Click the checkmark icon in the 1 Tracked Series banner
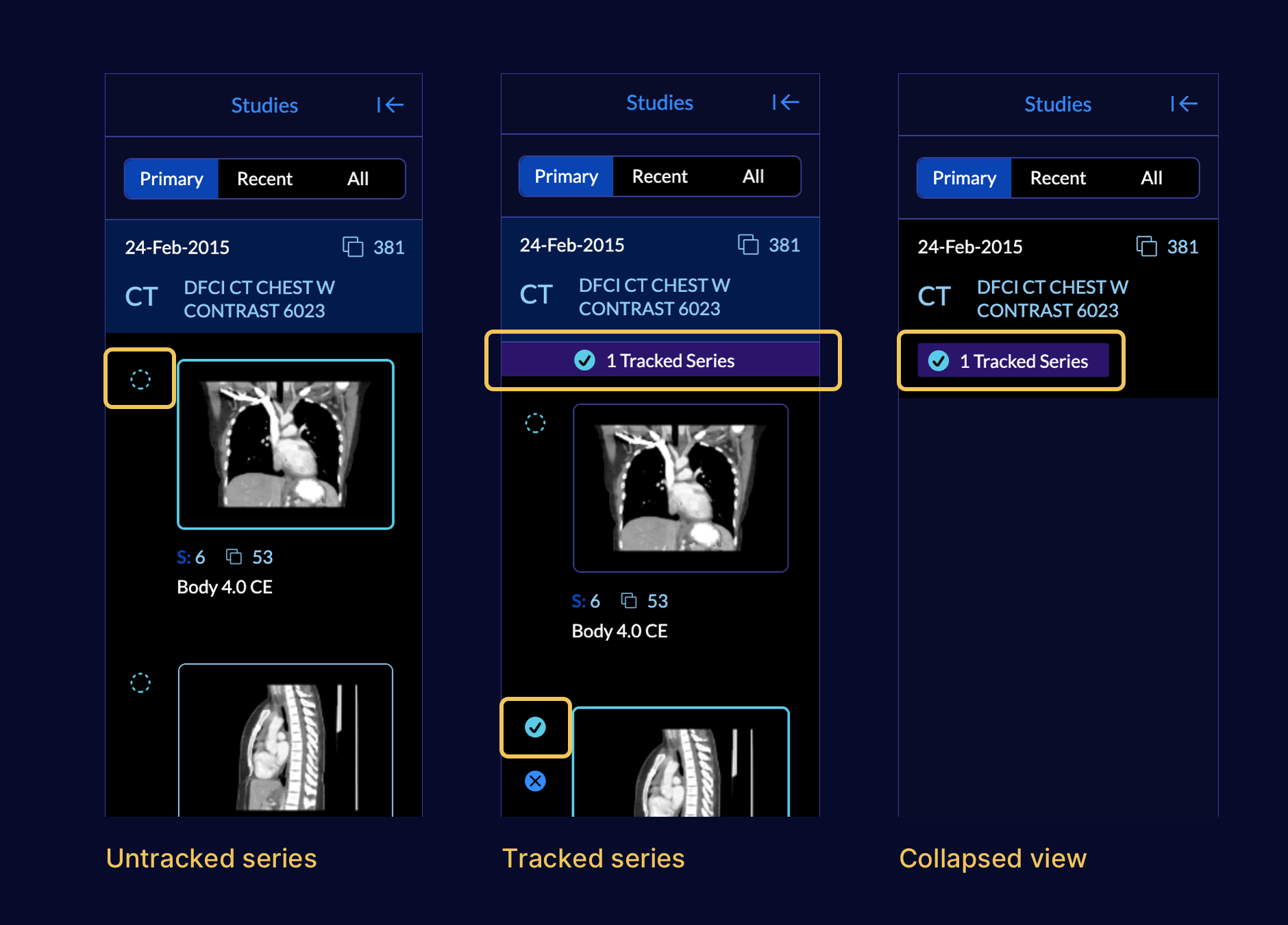The height and width of the screenshot is (925, 1288). coord(584,360)
